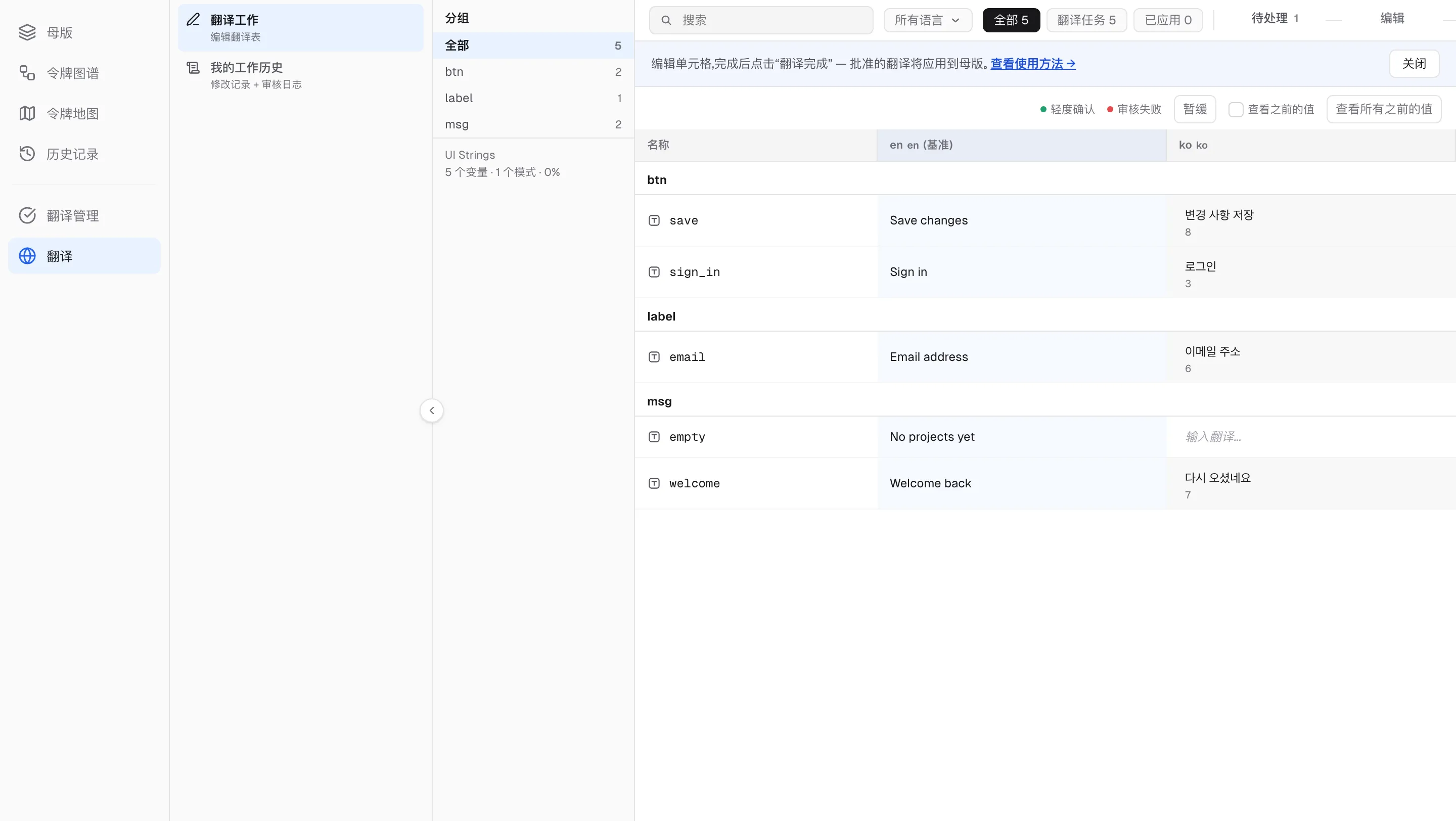The height and width of the screenshot is (821, 1456).
Task: Click the 翻译 globe icon
Action: click(x=27, y=256)
